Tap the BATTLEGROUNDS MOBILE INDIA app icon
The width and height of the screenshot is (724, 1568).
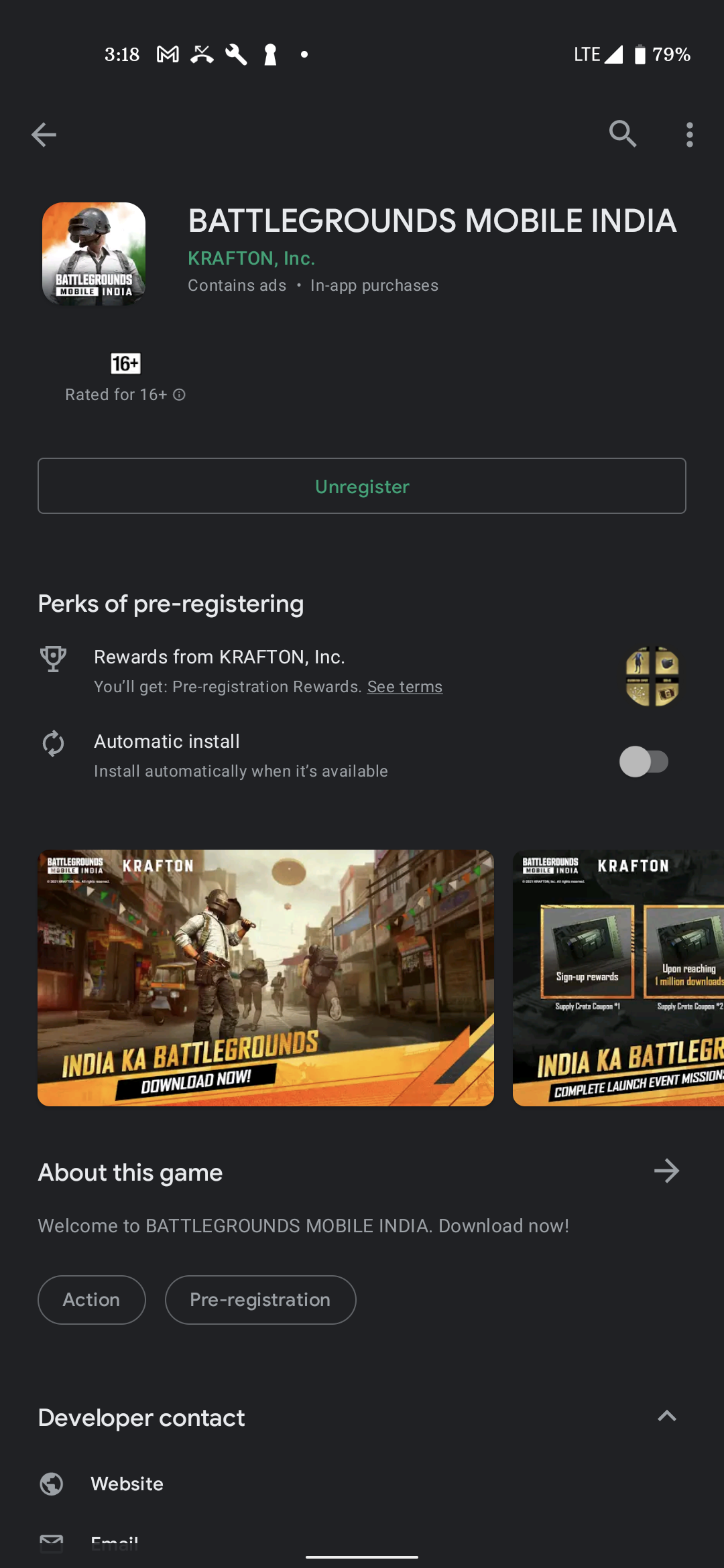coord(94,254)
